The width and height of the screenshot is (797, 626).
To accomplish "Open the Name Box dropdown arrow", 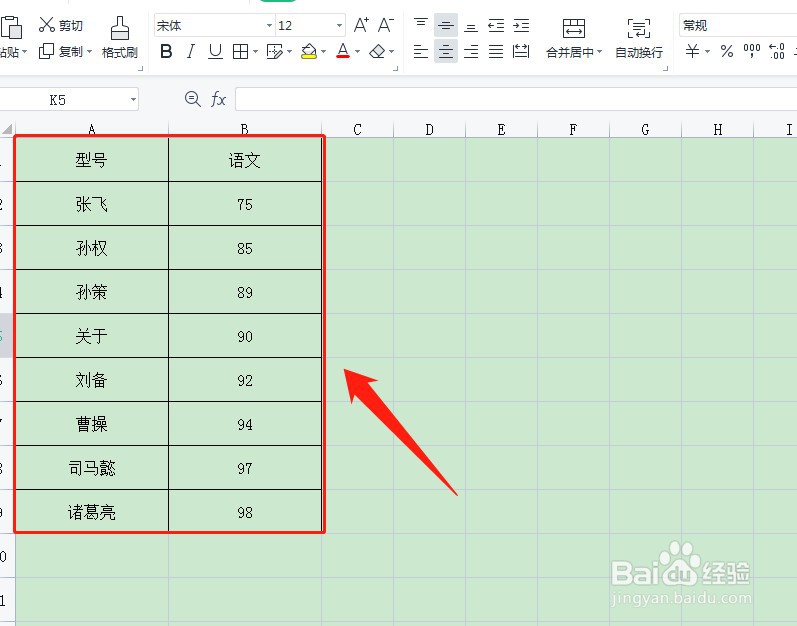I will [133, 100].
